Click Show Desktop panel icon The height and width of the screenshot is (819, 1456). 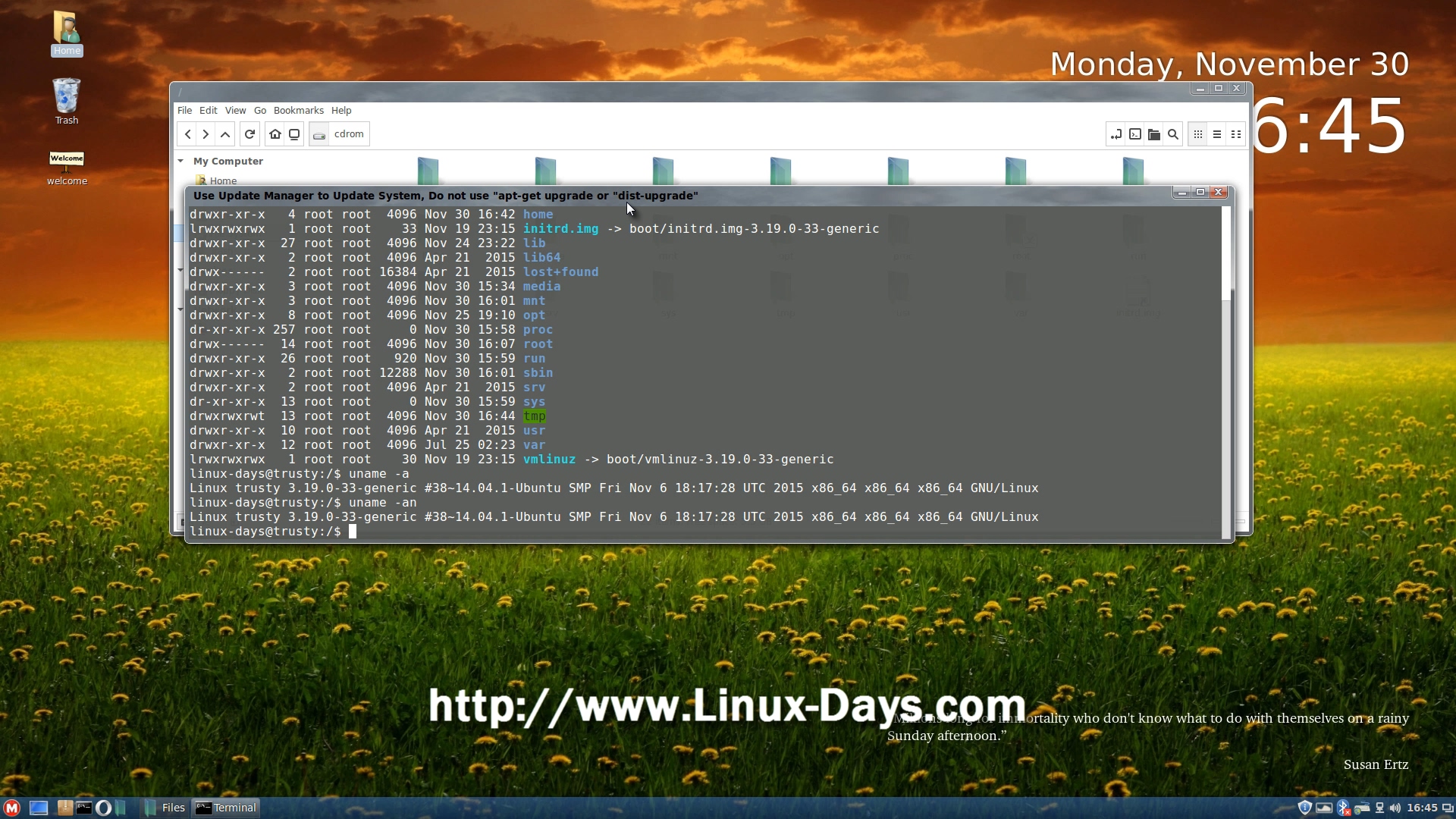[x=39, y=808]
